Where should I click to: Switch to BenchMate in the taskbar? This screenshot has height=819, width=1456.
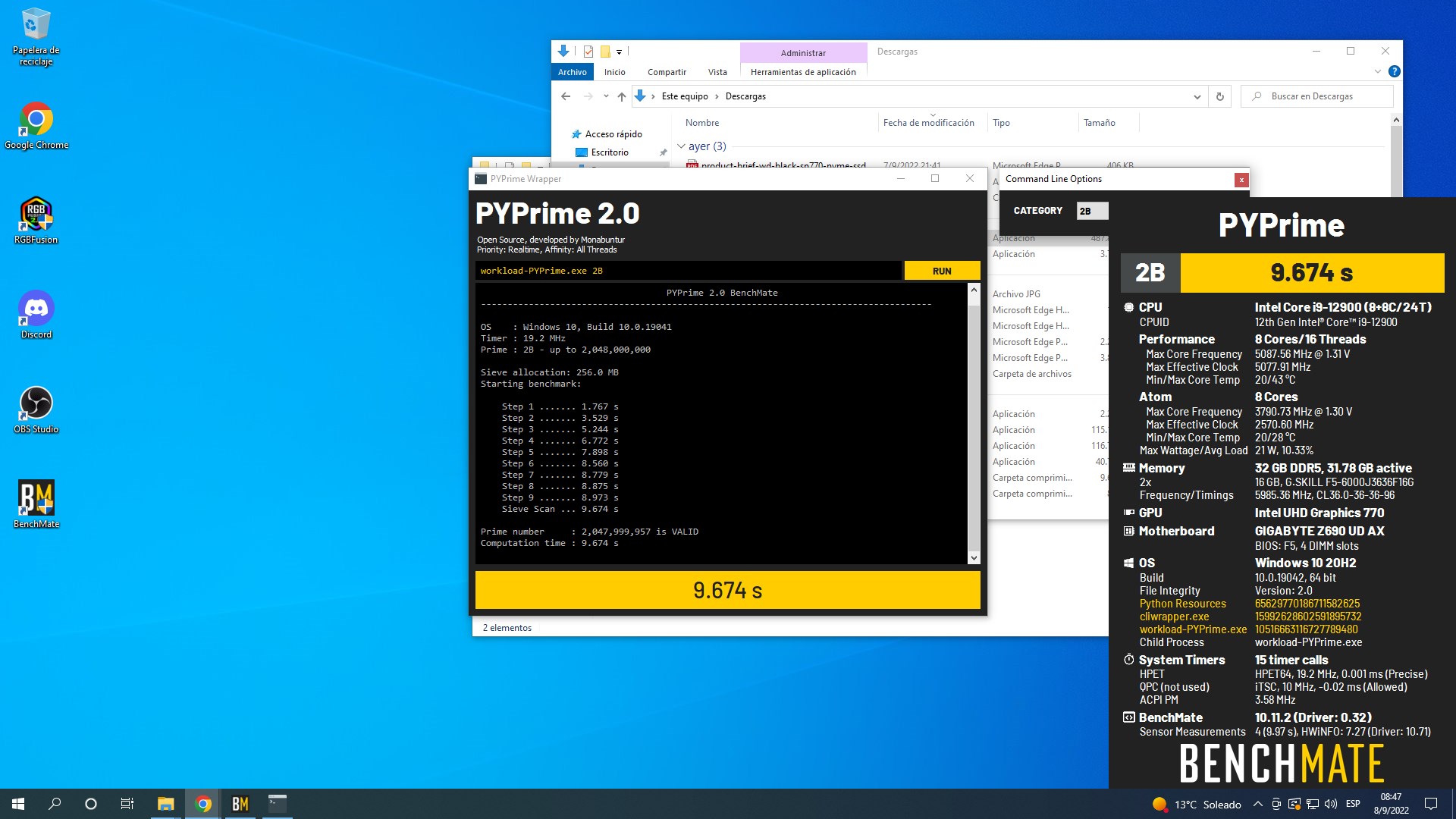tap(240, 804)
